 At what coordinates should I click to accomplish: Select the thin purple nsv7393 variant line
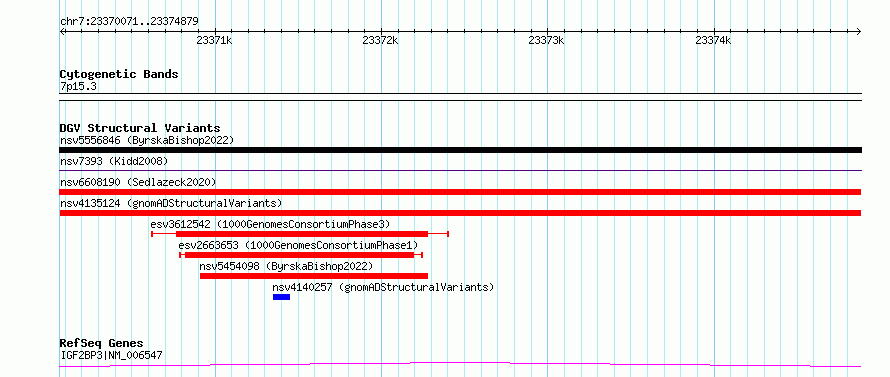click(x=460, y=170)
